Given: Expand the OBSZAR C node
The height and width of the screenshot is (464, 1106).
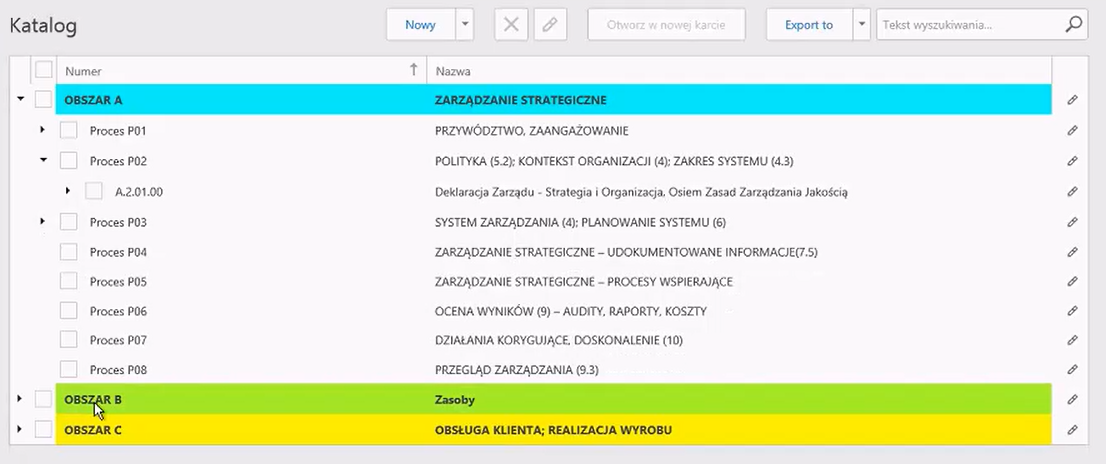Looking at the screenshot, I should (x=20, y=428).
